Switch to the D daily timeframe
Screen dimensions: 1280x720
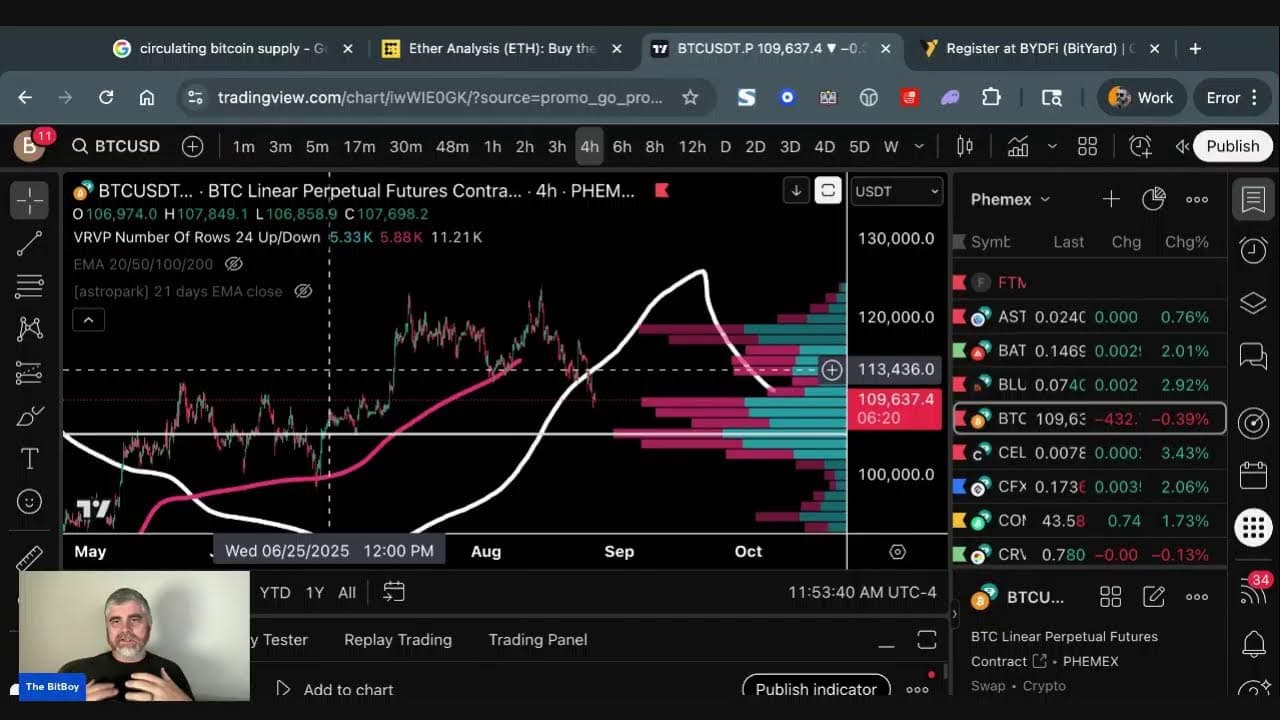pyautogui.click(x=726, y=147)
